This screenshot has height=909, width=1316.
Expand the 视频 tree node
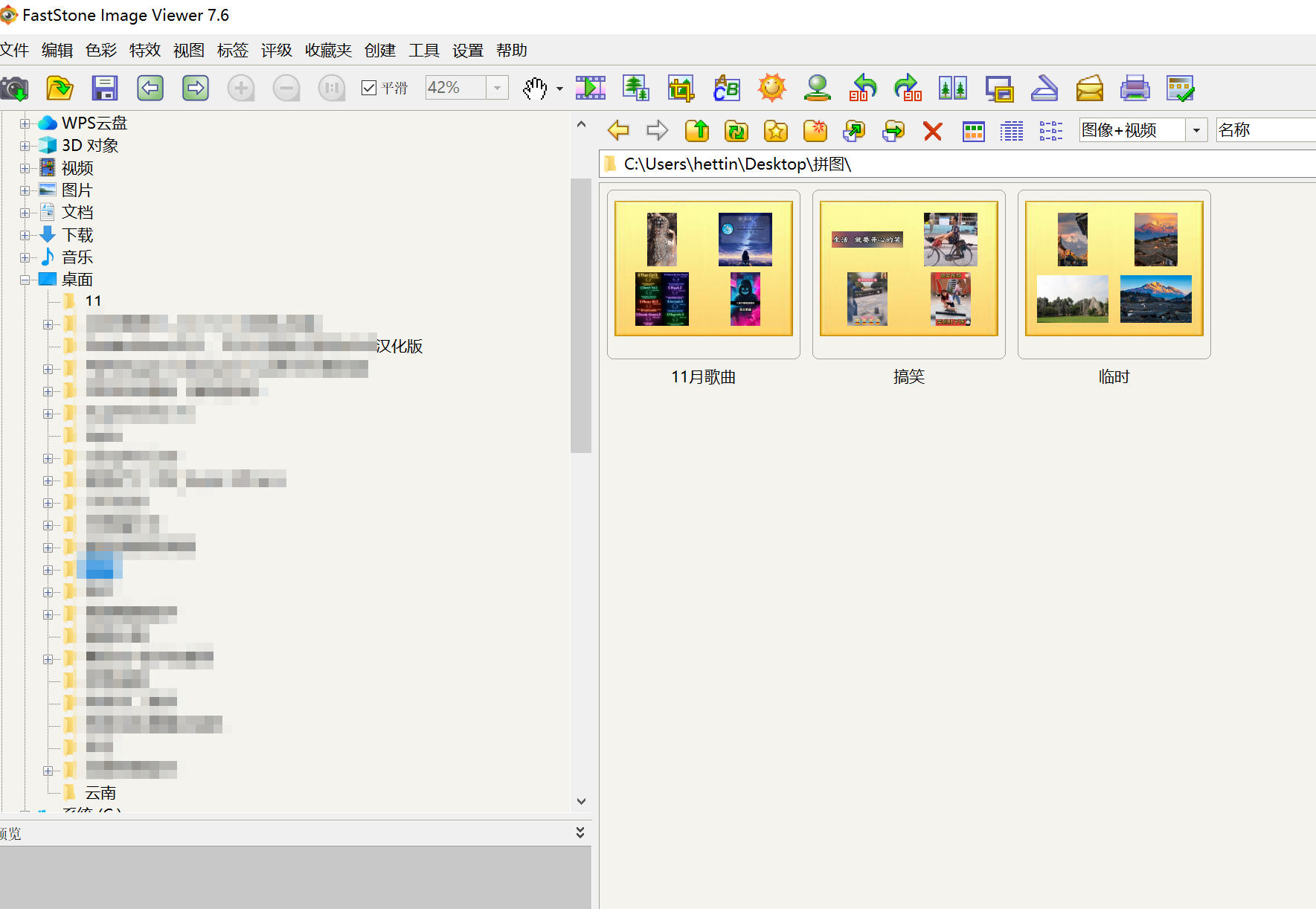tap(25, 168)
